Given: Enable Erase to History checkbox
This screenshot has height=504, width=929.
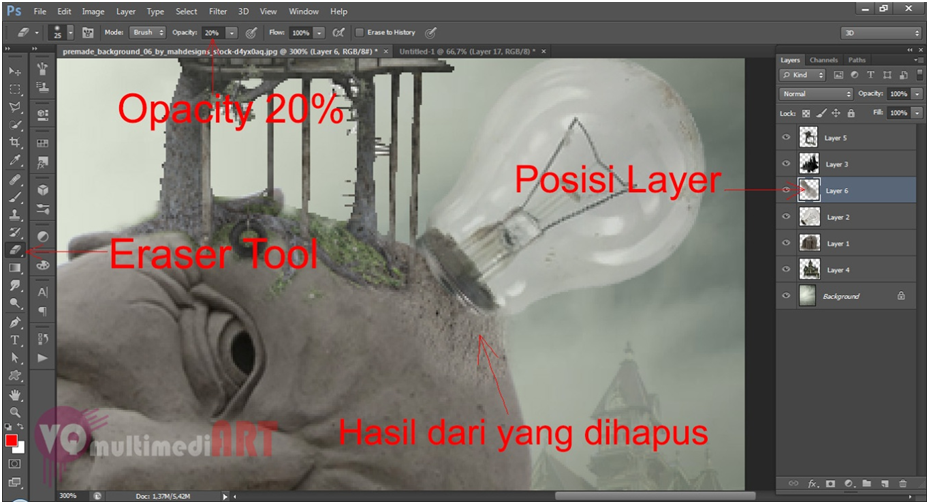Looking at the screenshot, I should pyautogui.click(x=359, y=33).
